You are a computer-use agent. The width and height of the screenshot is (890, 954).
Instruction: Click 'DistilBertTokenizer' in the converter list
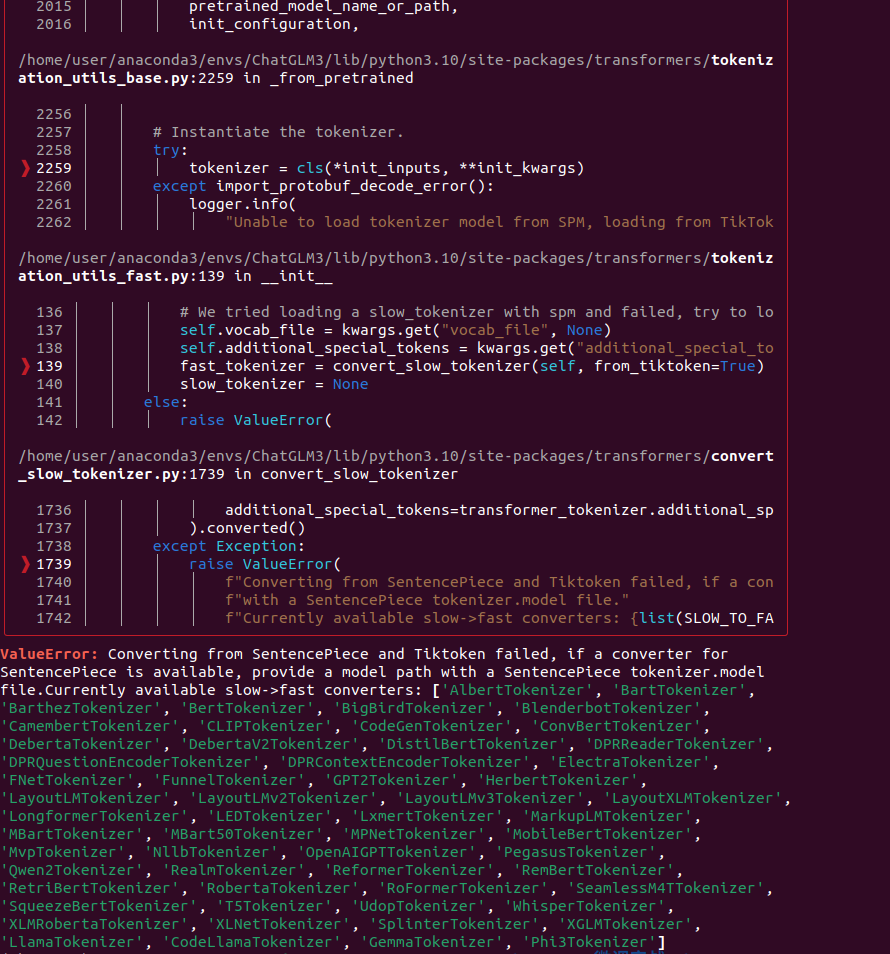click(471, 744)
